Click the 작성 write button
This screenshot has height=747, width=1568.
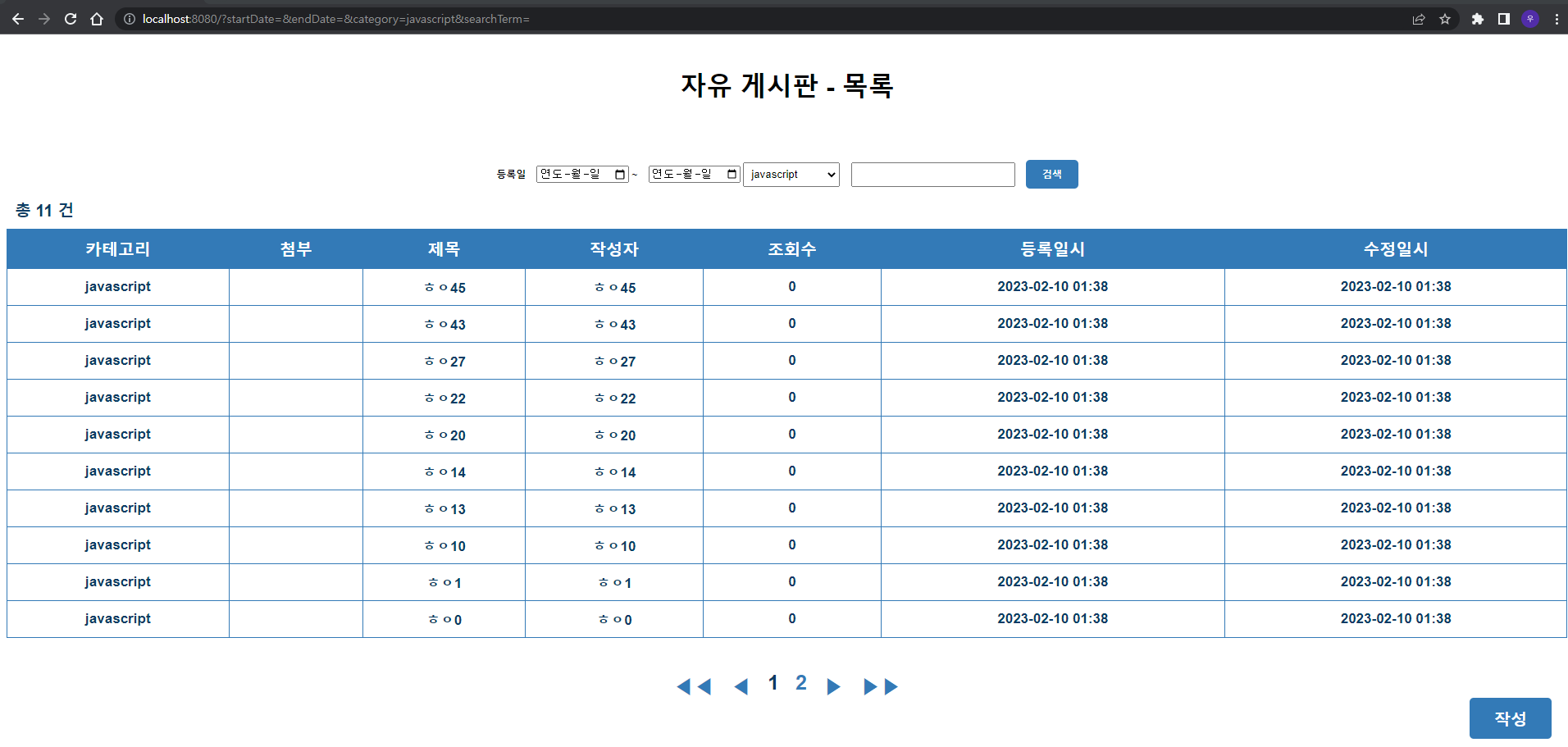(1511, 718)
